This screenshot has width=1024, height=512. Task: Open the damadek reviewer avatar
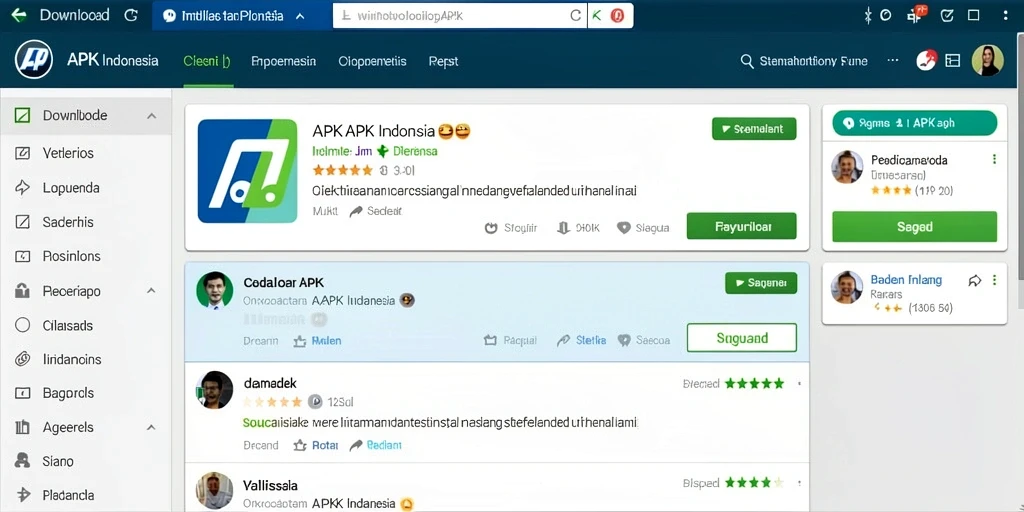[215, 390]
